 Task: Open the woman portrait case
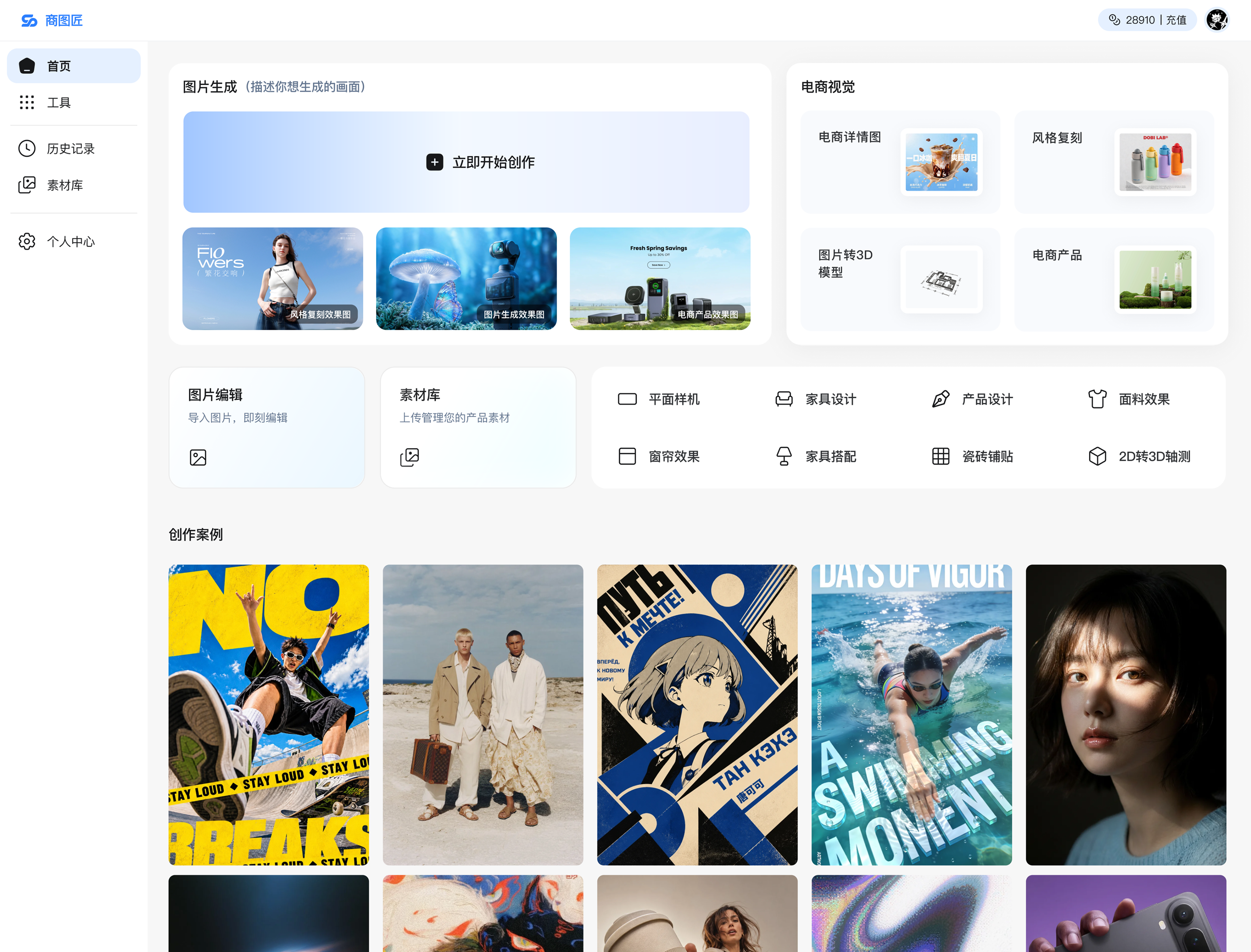pos(1126,715)
